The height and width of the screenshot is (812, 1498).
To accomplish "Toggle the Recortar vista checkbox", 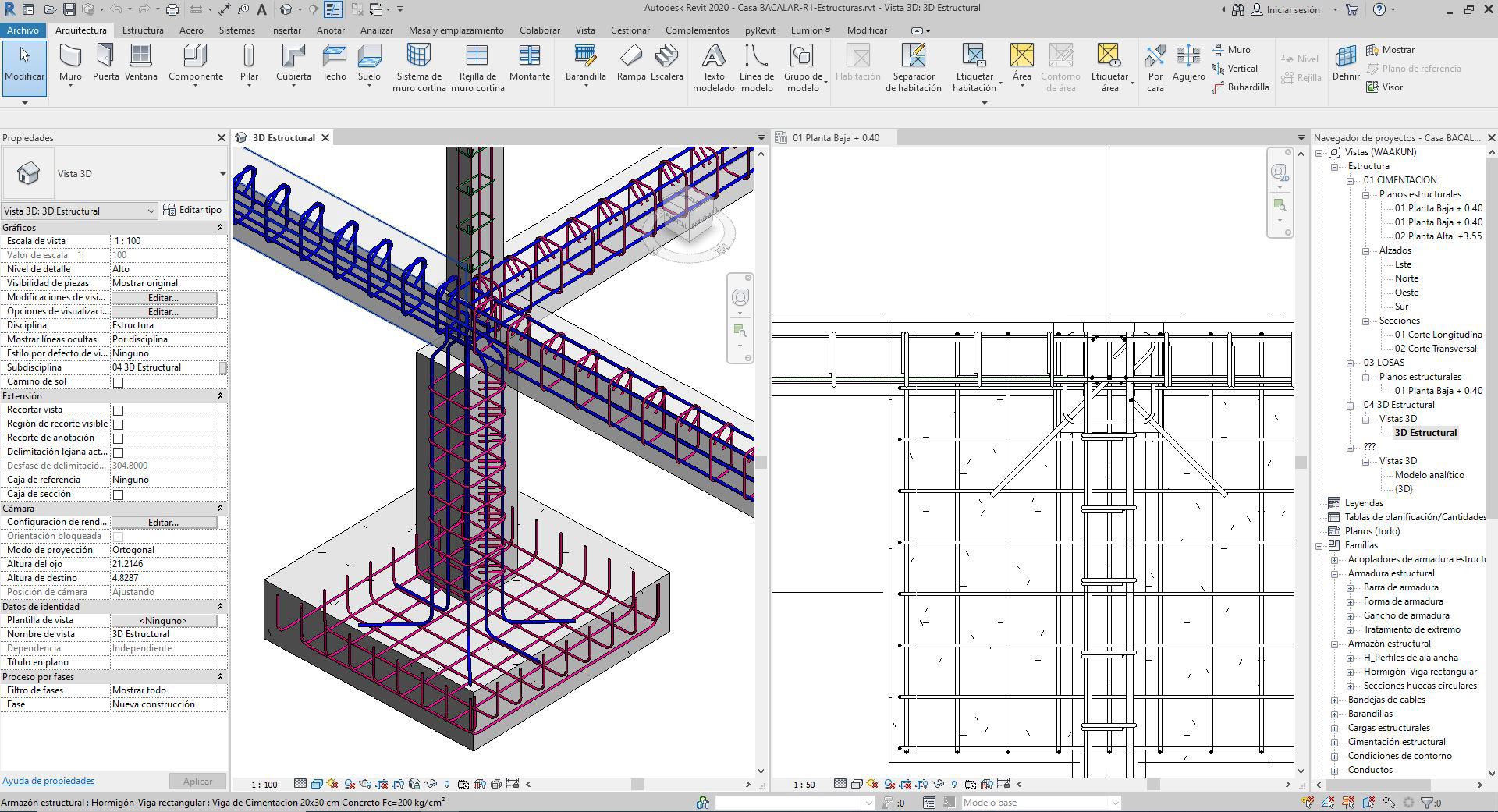I will point(119,410).
